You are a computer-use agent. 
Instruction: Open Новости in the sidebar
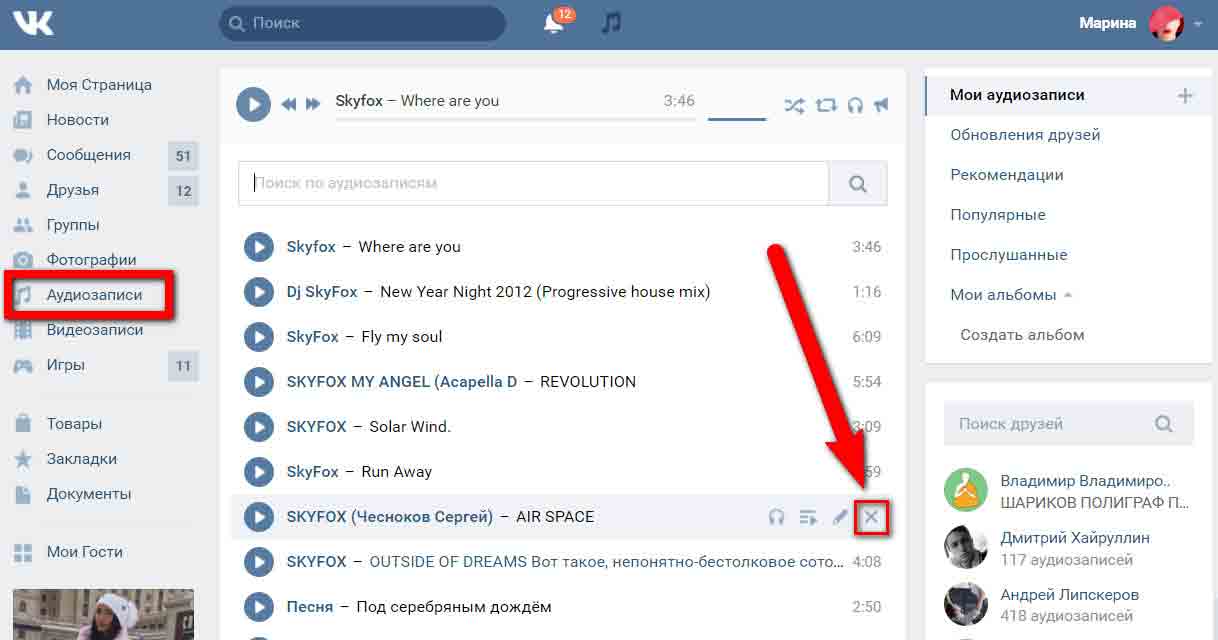78,120
